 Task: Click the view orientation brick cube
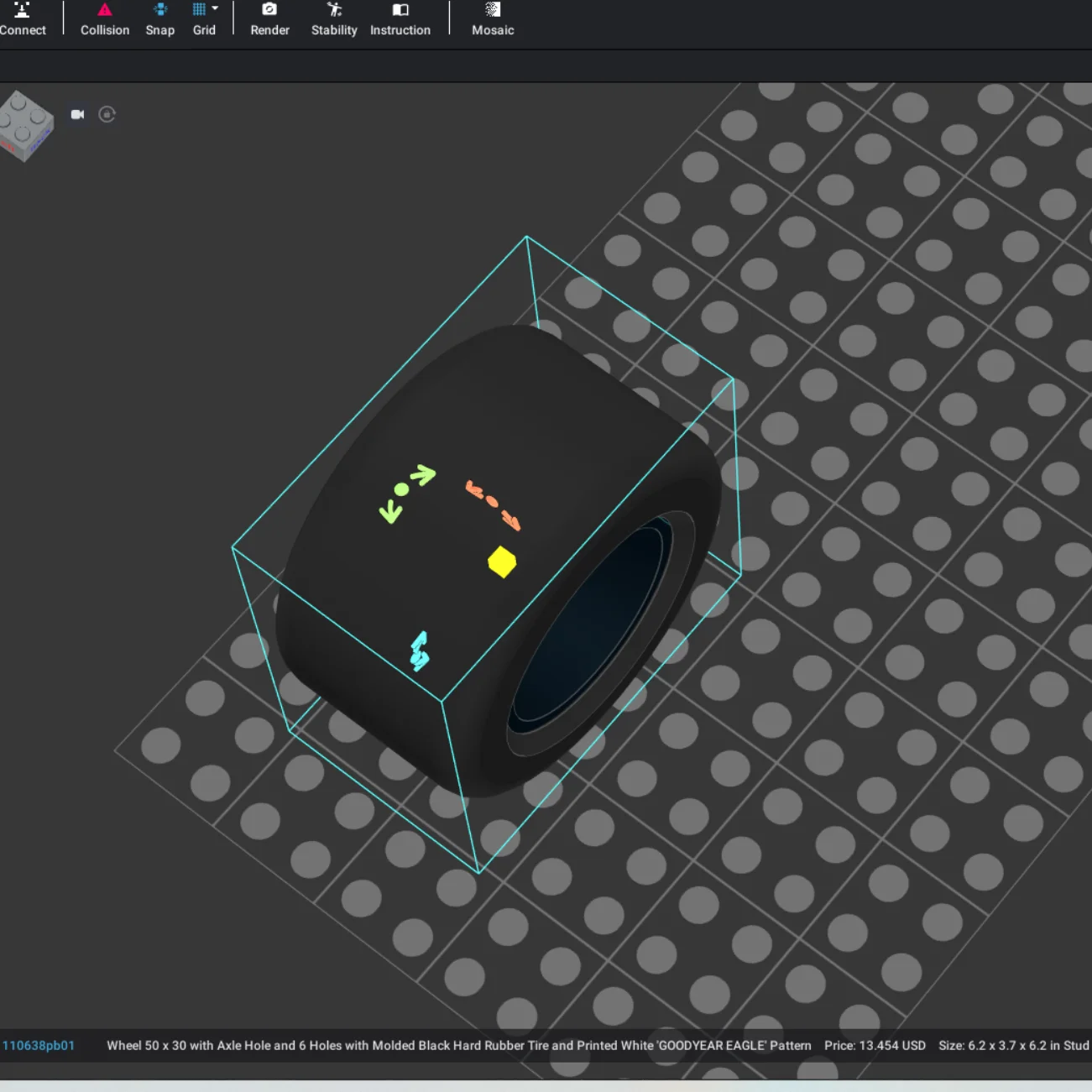[26, 126]
